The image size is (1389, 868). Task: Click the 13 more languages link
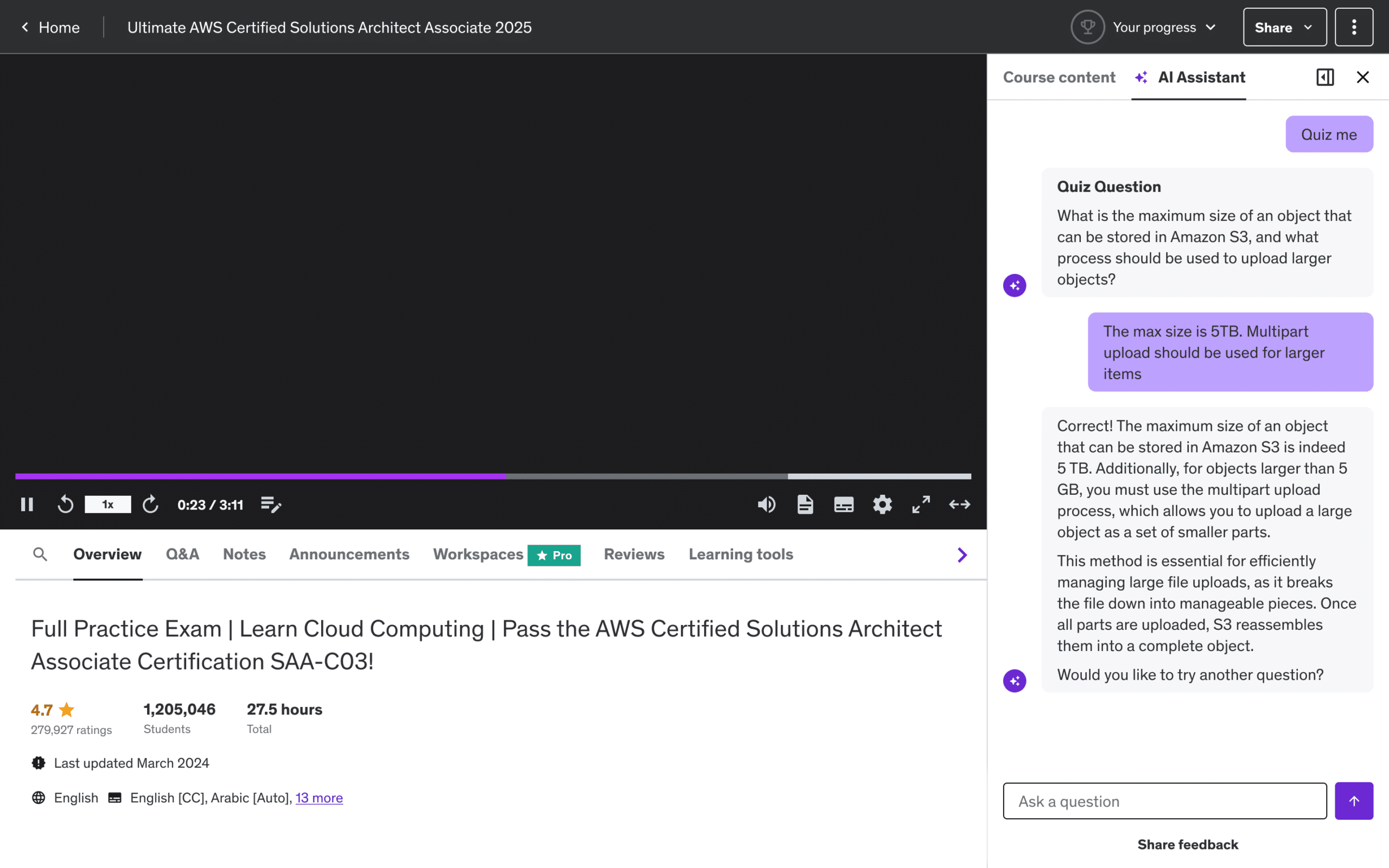[x=319, y=798]
